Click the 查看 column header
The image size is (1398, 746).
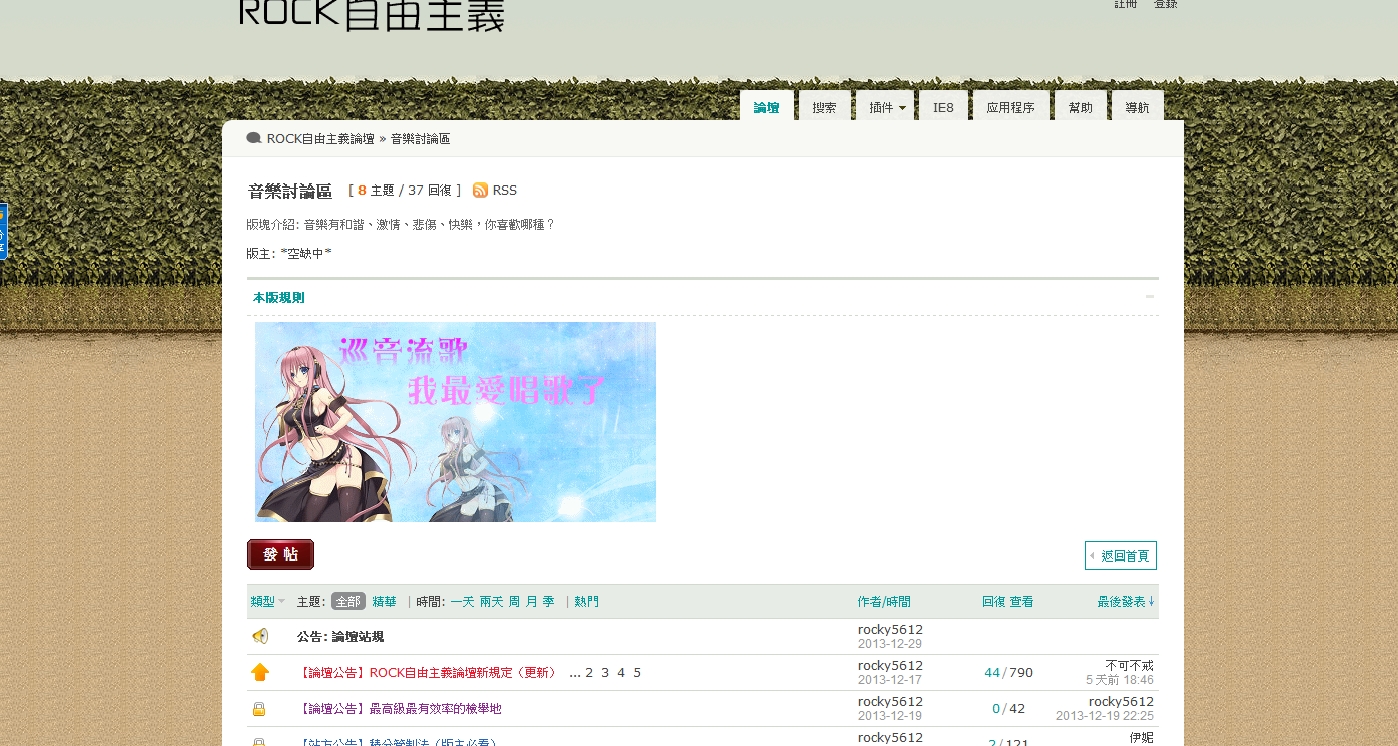point(1021,601)
